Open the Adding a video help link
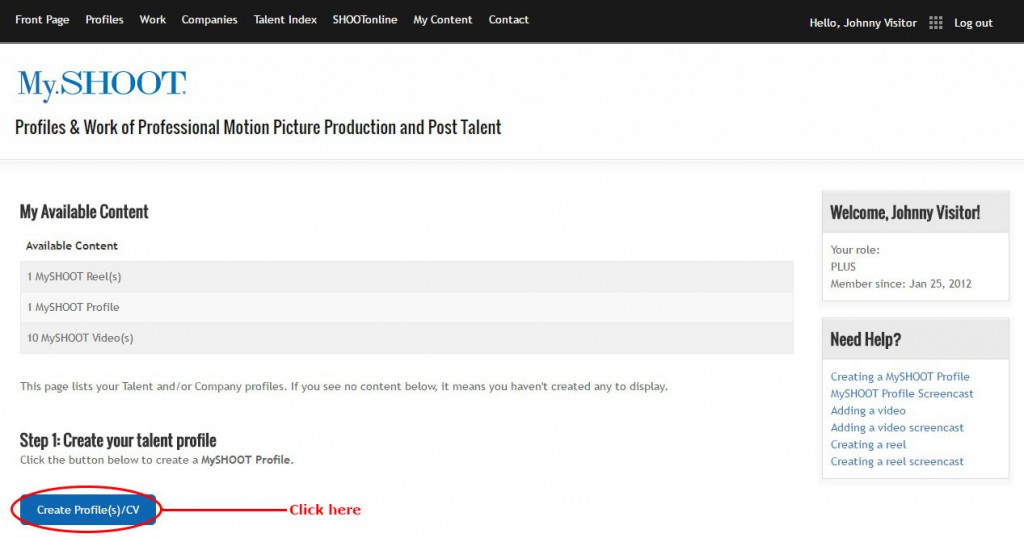 pyautogui.click(x=867, y=410)
